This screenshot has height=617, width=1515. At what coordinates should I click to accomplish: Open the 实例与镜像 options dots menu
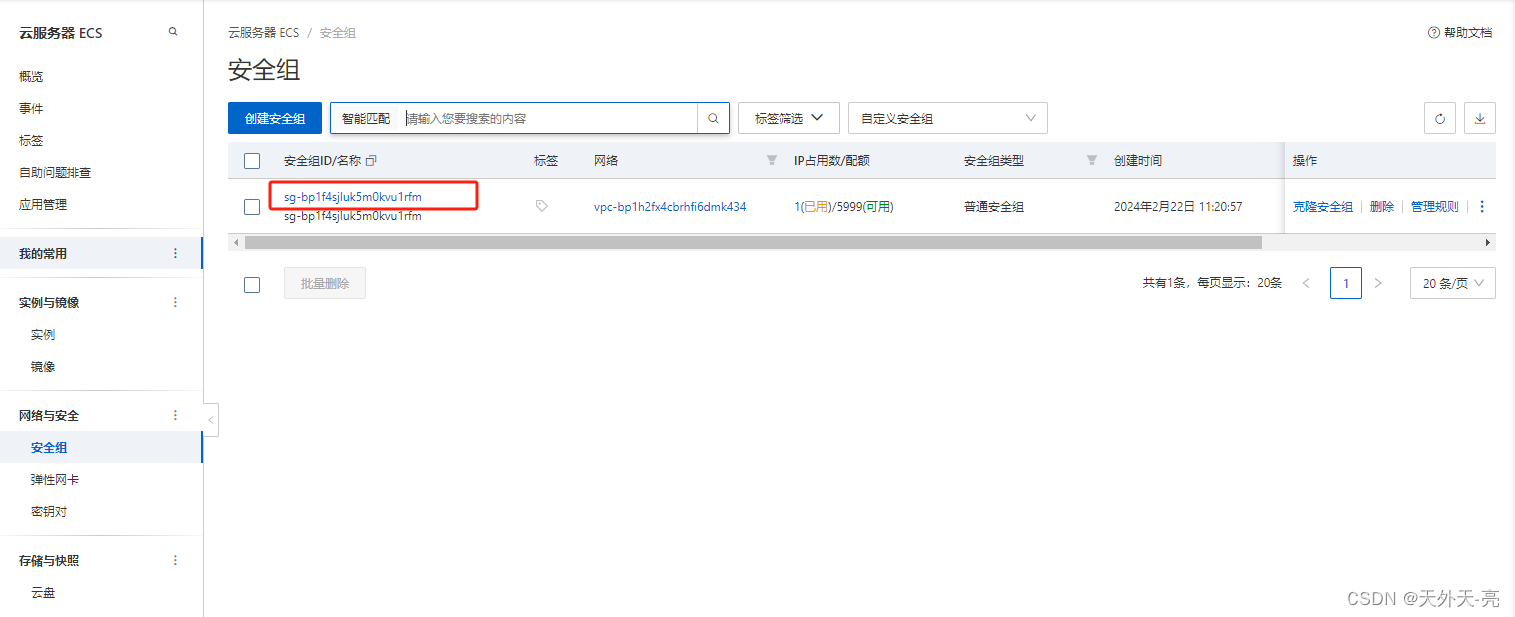tap(176, 302)
